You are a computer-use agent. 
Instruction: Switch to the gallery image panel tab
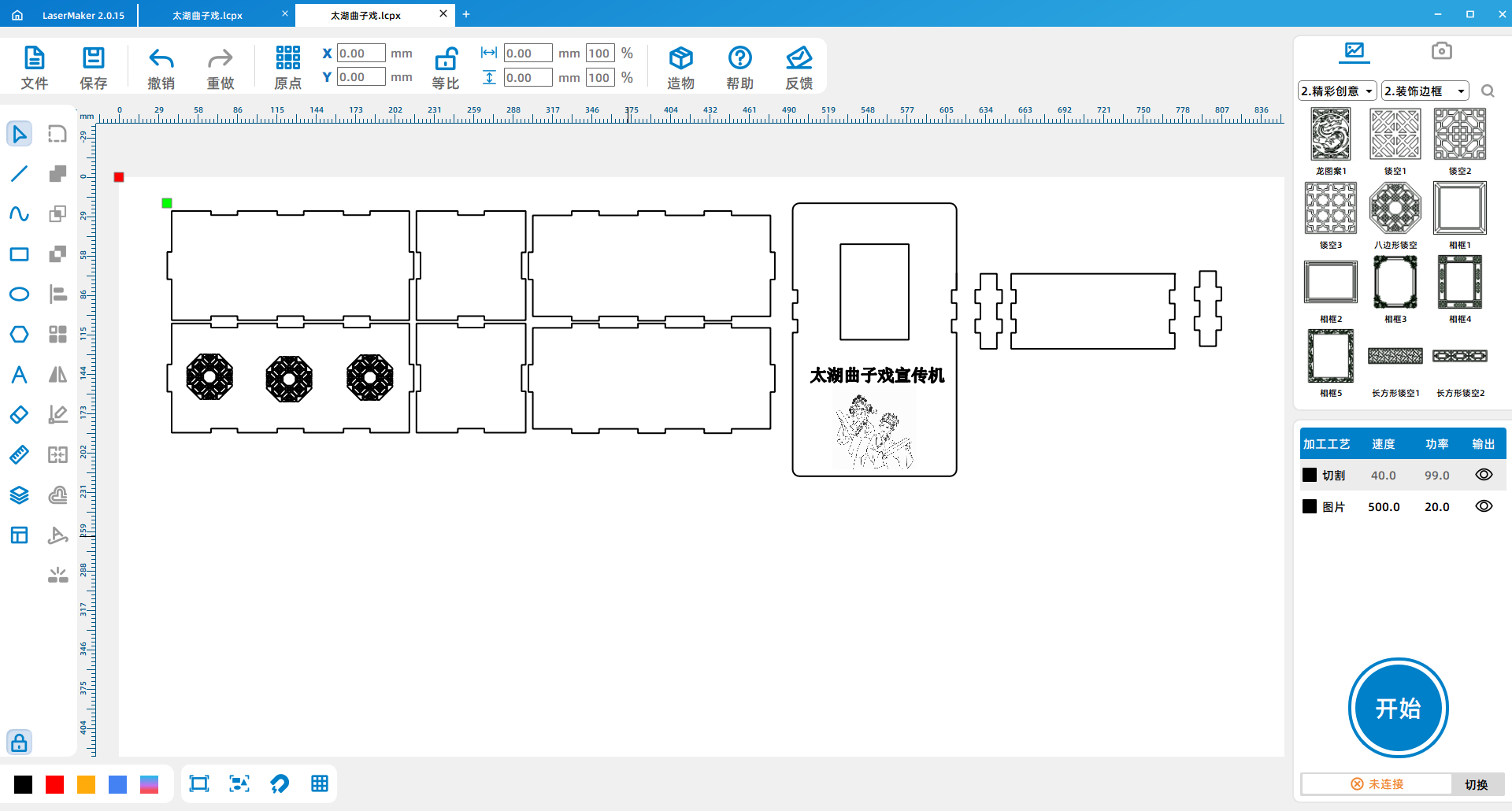1354,52
